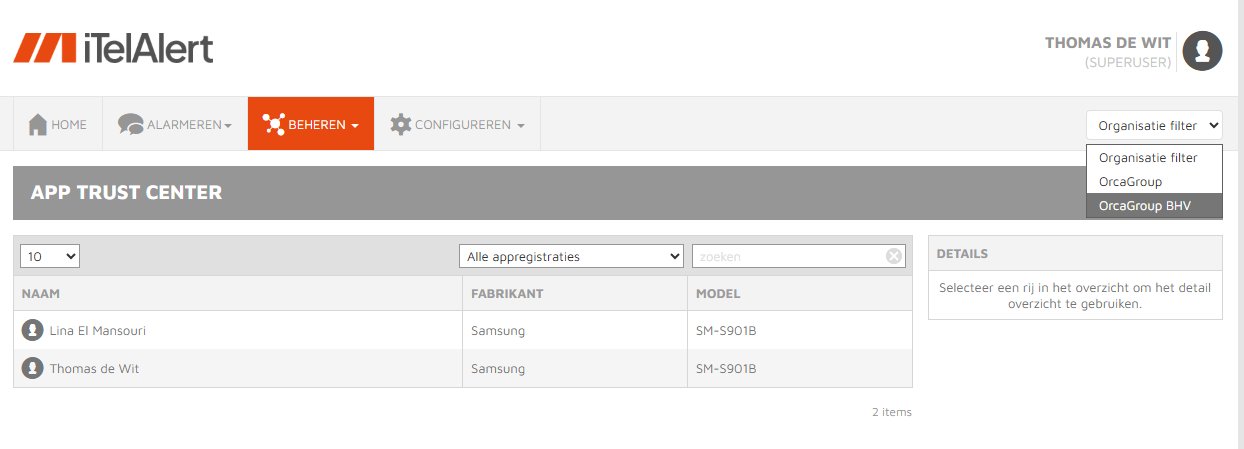Select the Lina El Mansouri table row
The height and width of the screenshot is (449, 1244).
463,330
